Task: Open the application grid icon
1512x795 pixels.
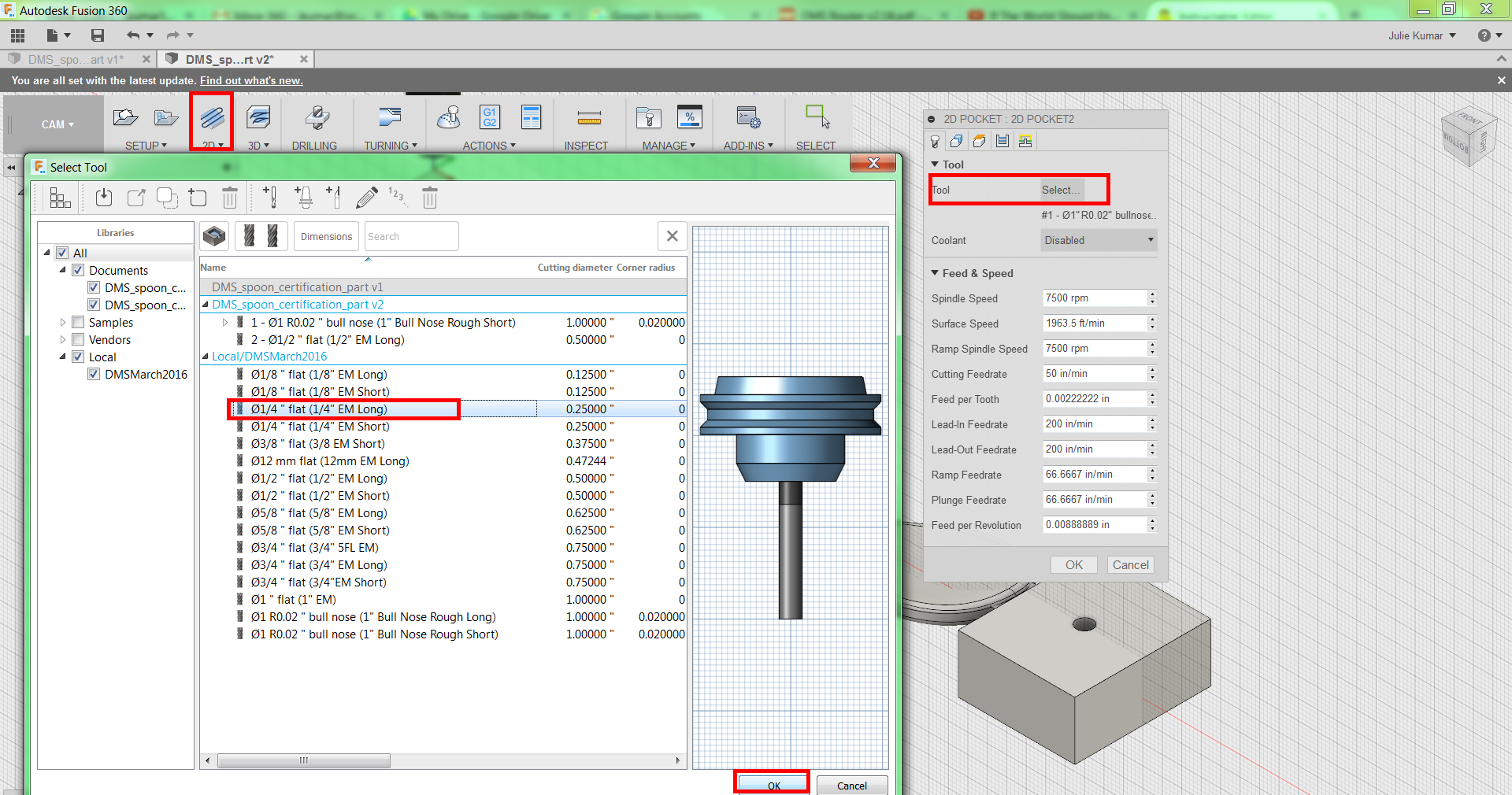Action: tap(17, 35)
